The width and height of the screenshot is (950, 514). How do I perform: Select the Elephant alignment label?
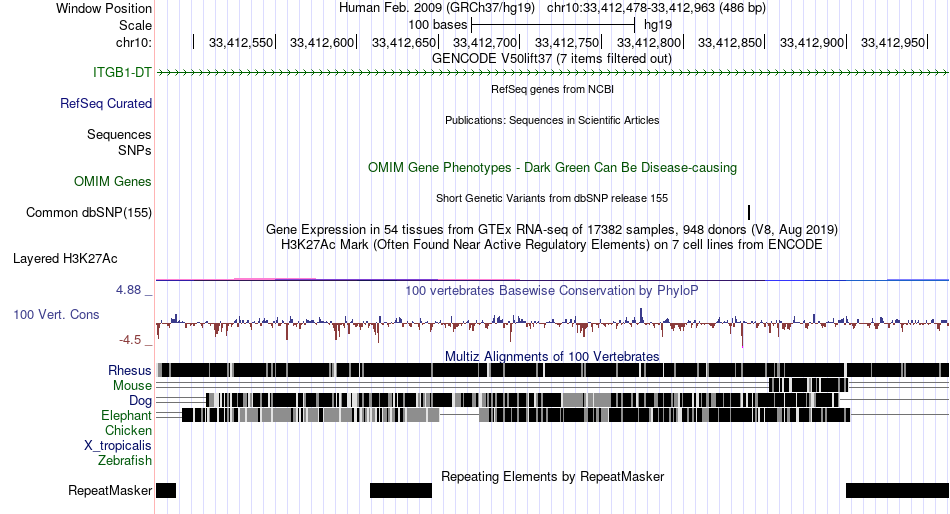[x=127, y=415]
